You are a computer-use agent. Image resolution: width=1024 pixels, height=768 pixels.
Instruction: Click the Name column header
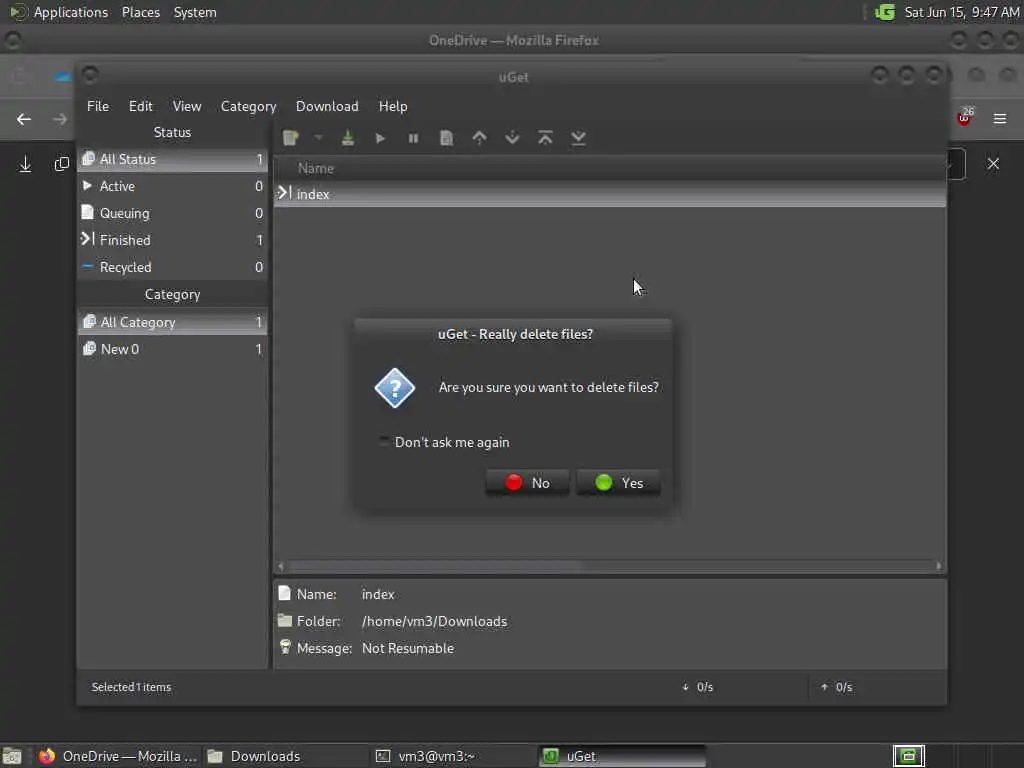point(610,168)
